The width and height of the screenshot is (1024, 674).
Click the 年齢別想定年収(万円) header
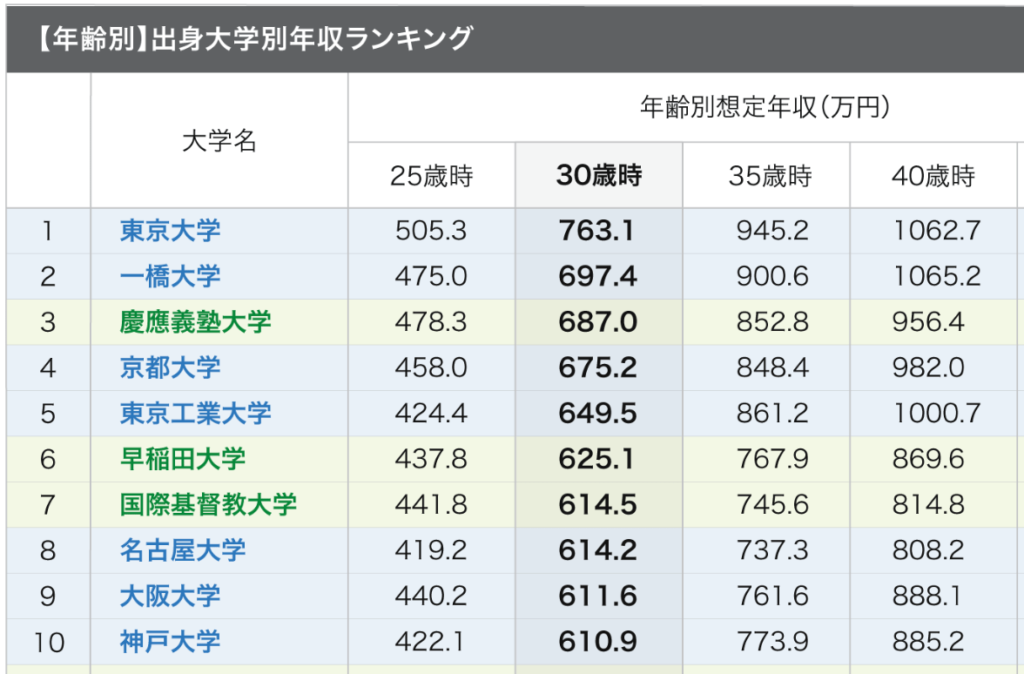coord(765,106)
